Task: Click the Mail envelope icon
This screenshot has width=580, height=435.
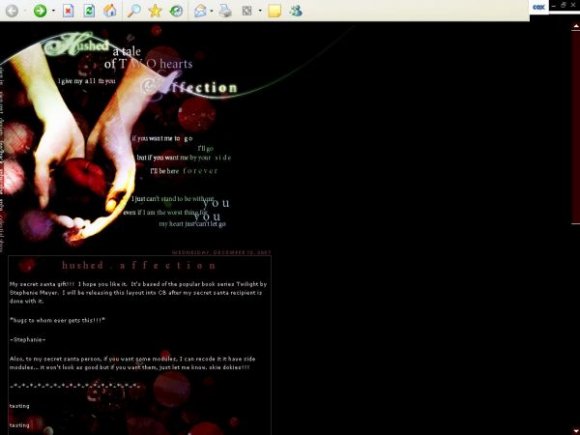Action: pos(200,11)
